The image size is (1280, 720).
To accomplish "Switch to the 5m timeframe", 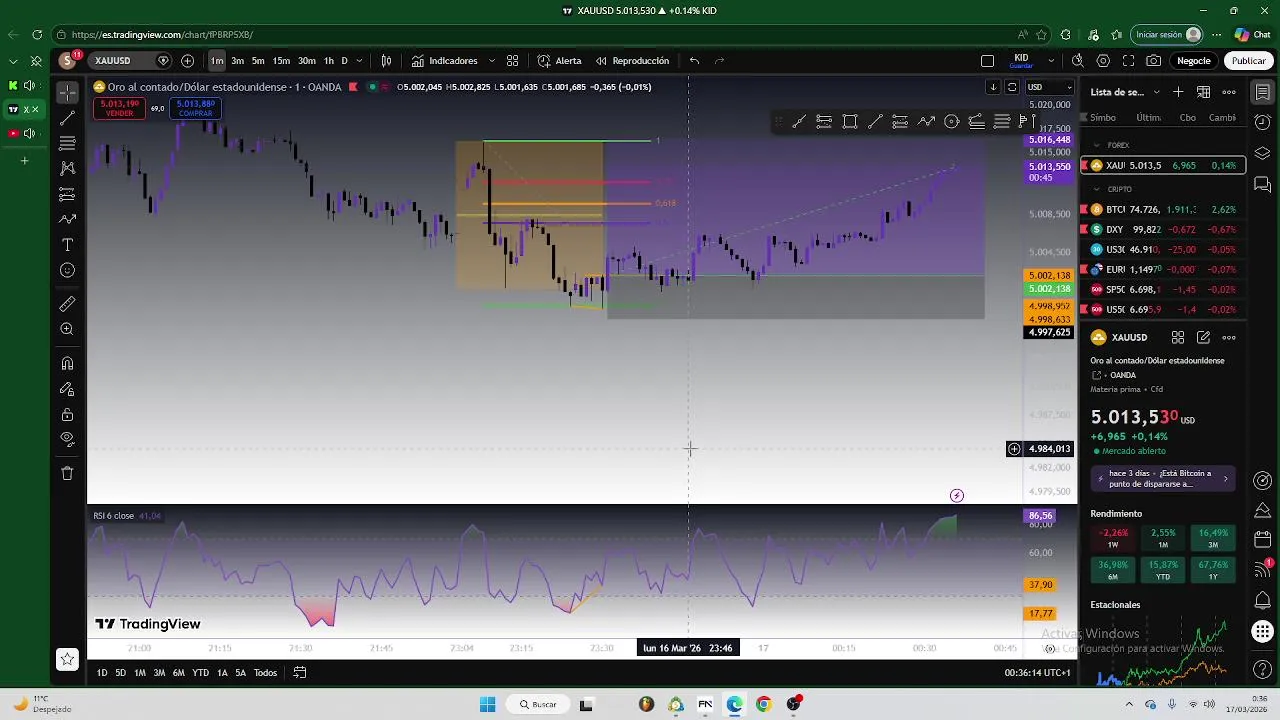I will 258,61.
